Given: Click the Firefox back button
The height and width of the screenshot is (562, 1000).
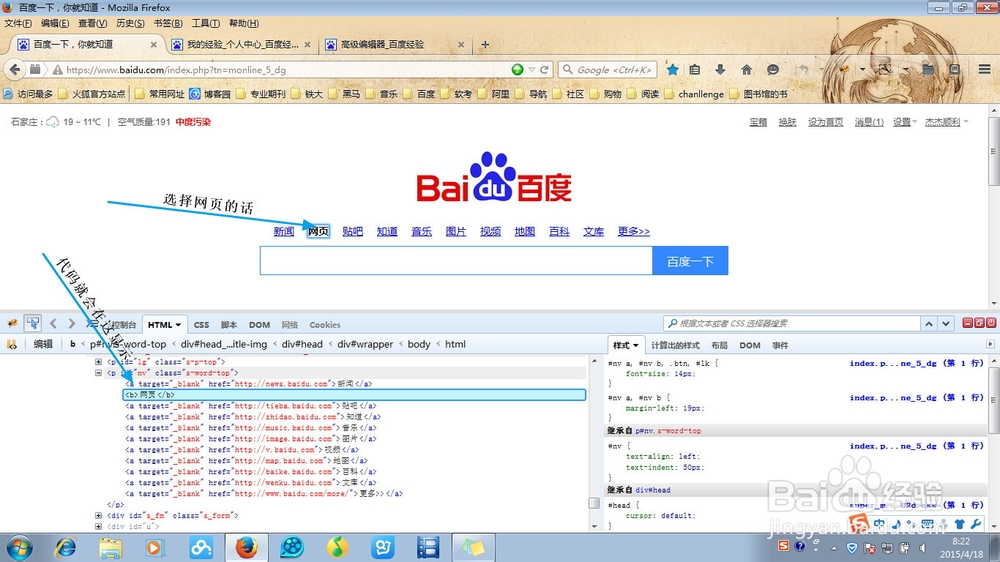Looking at the screenshot, I should pos(15,70).
